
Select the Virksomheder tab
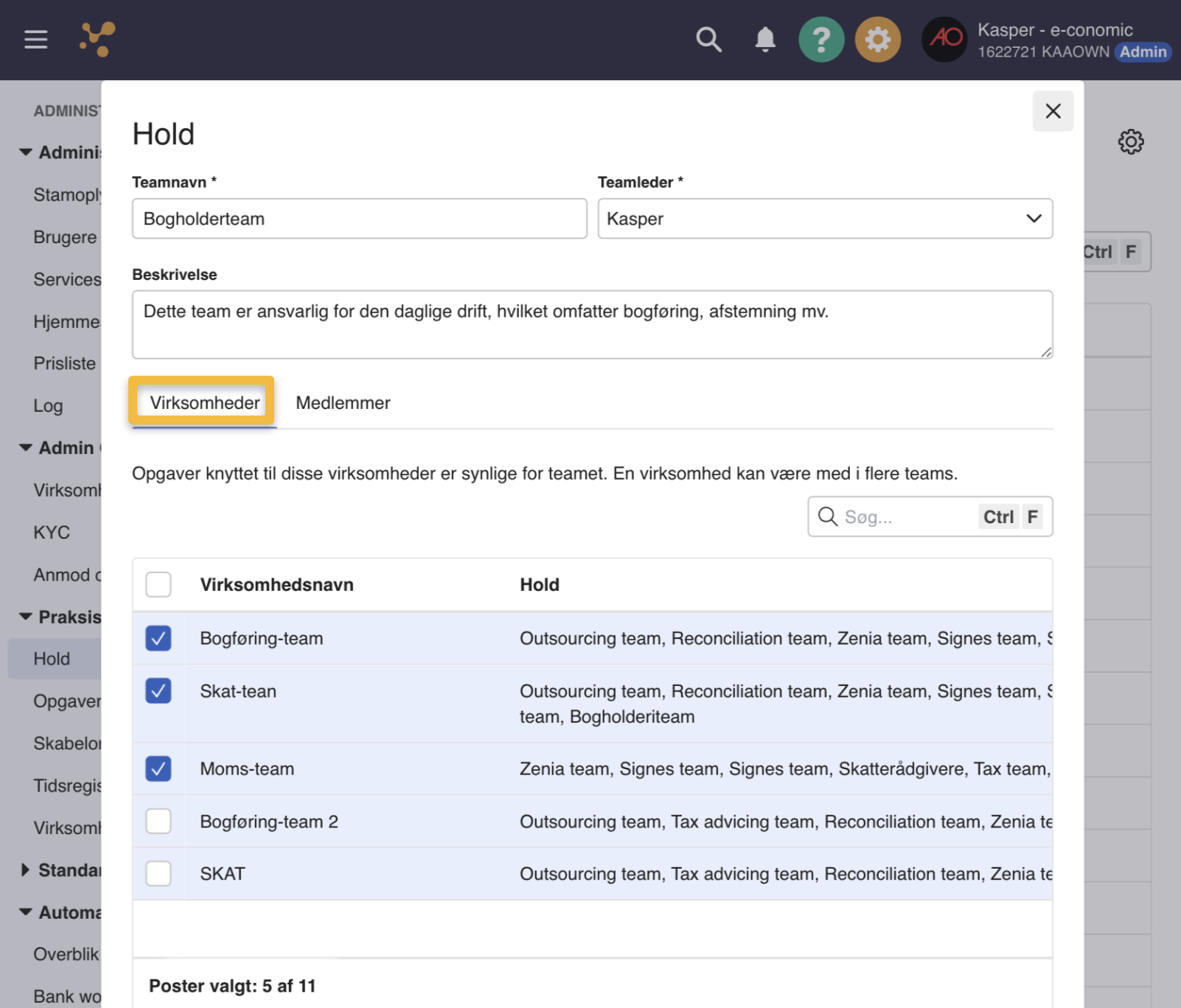click(x=204, y=403)
